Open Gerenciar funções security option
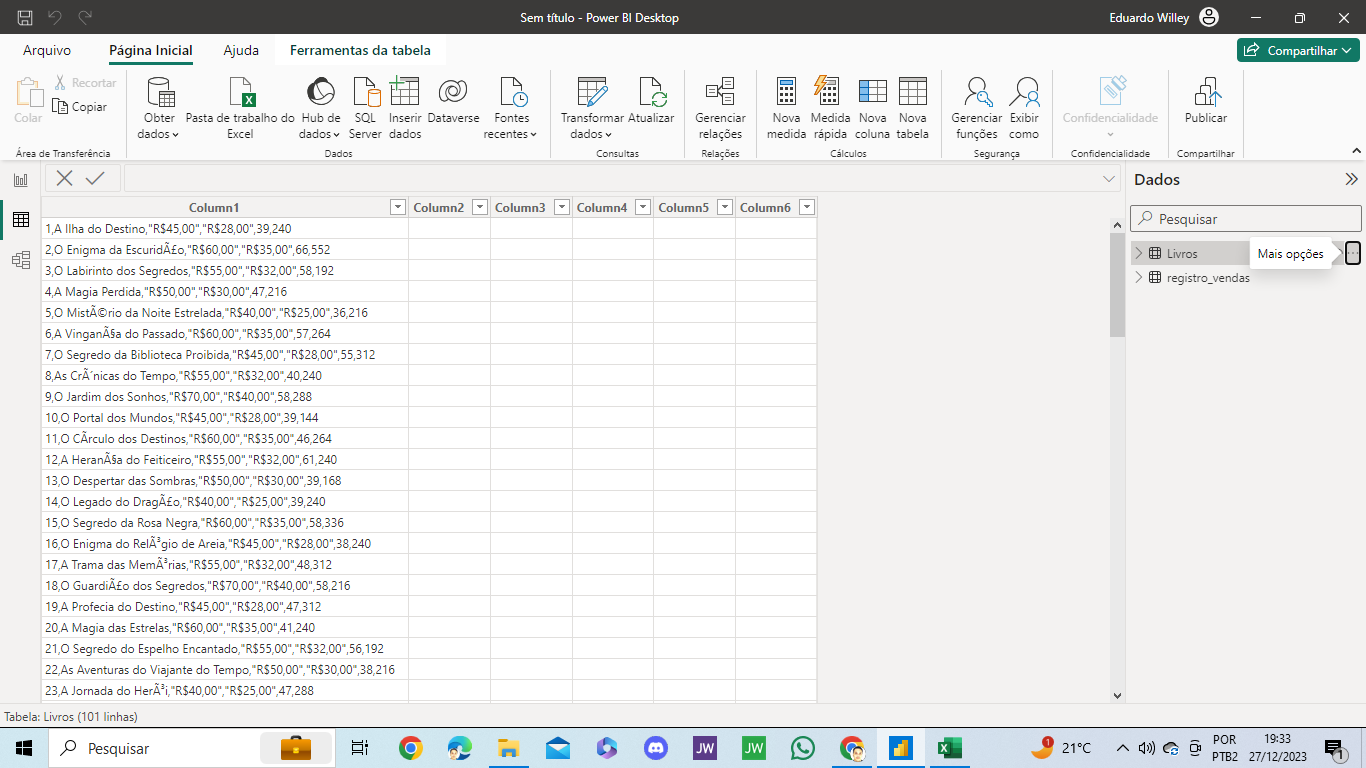Image resolution: width=1366 pixels, height=768 pixels. (x=976, y=108)
